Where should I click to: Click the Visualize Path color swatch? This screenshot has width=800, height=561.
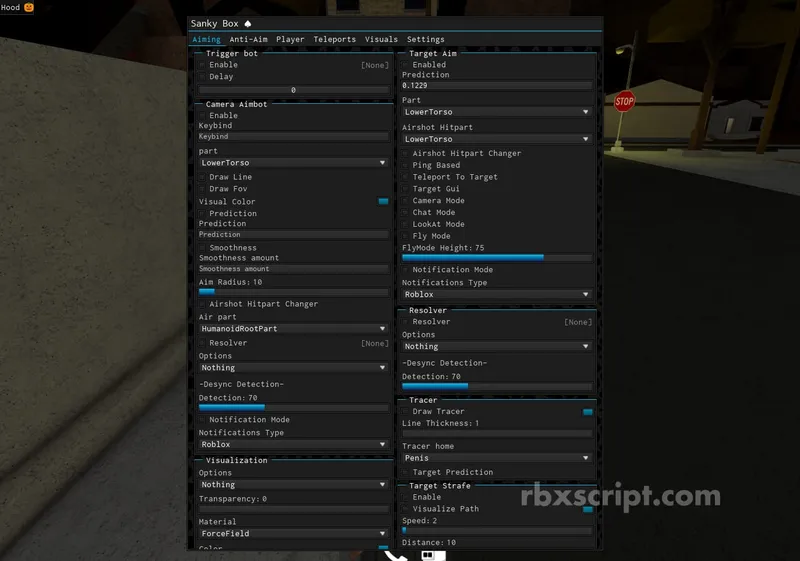[587, 509]
